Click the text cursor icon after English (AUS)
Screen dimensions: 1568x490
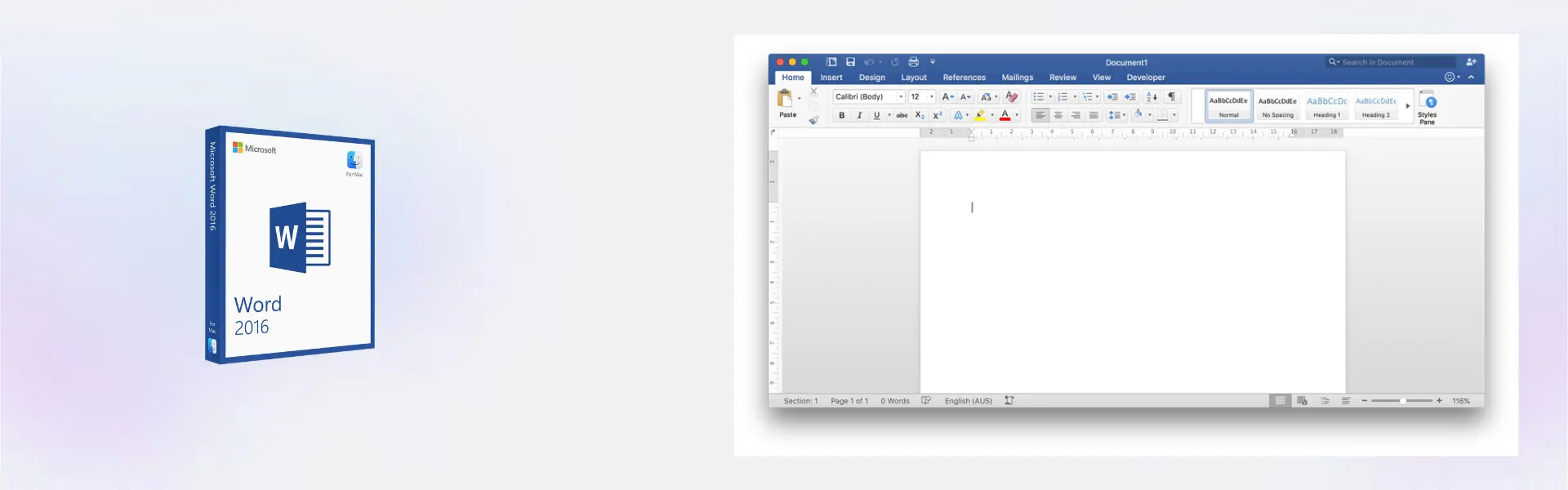coord(1009,400)
